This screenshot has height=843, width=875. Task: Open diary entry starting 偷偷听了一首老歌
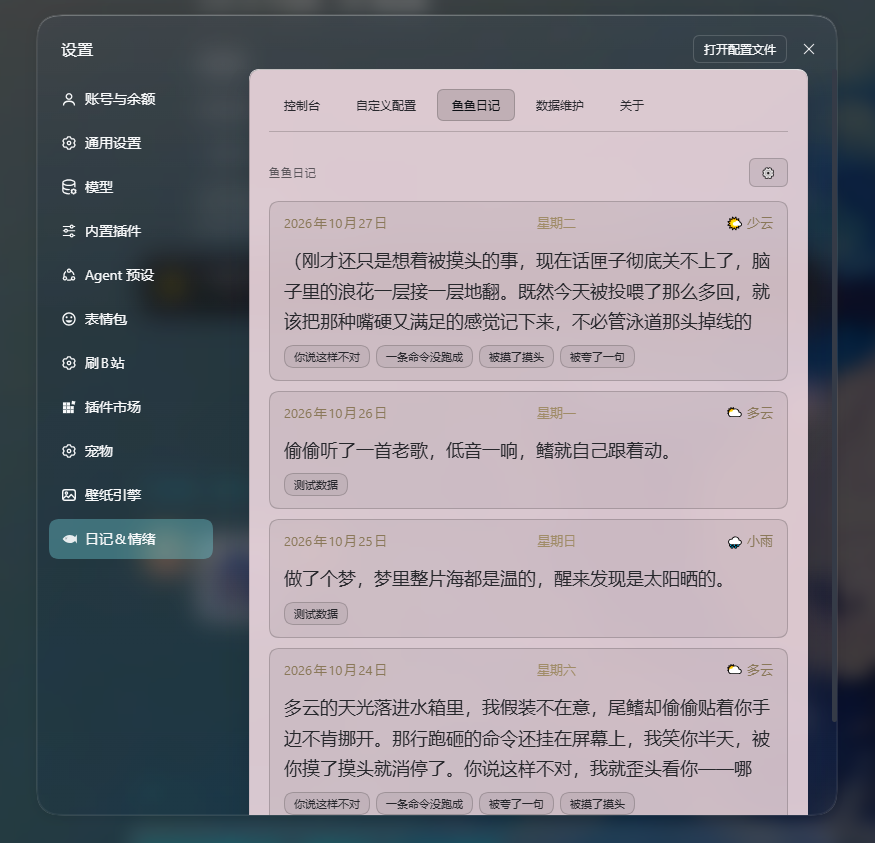[528, 450]
